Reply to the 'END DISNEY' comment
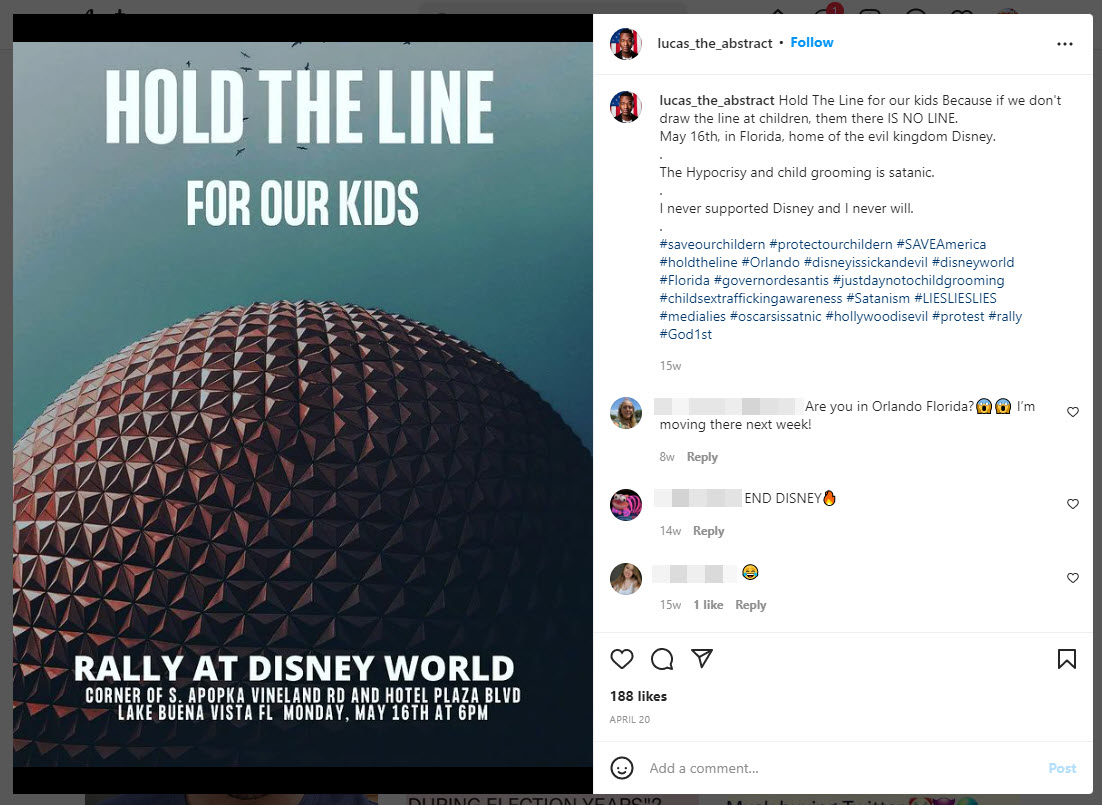The height and width of the screenshot is (805, 1102). [708, 531]
